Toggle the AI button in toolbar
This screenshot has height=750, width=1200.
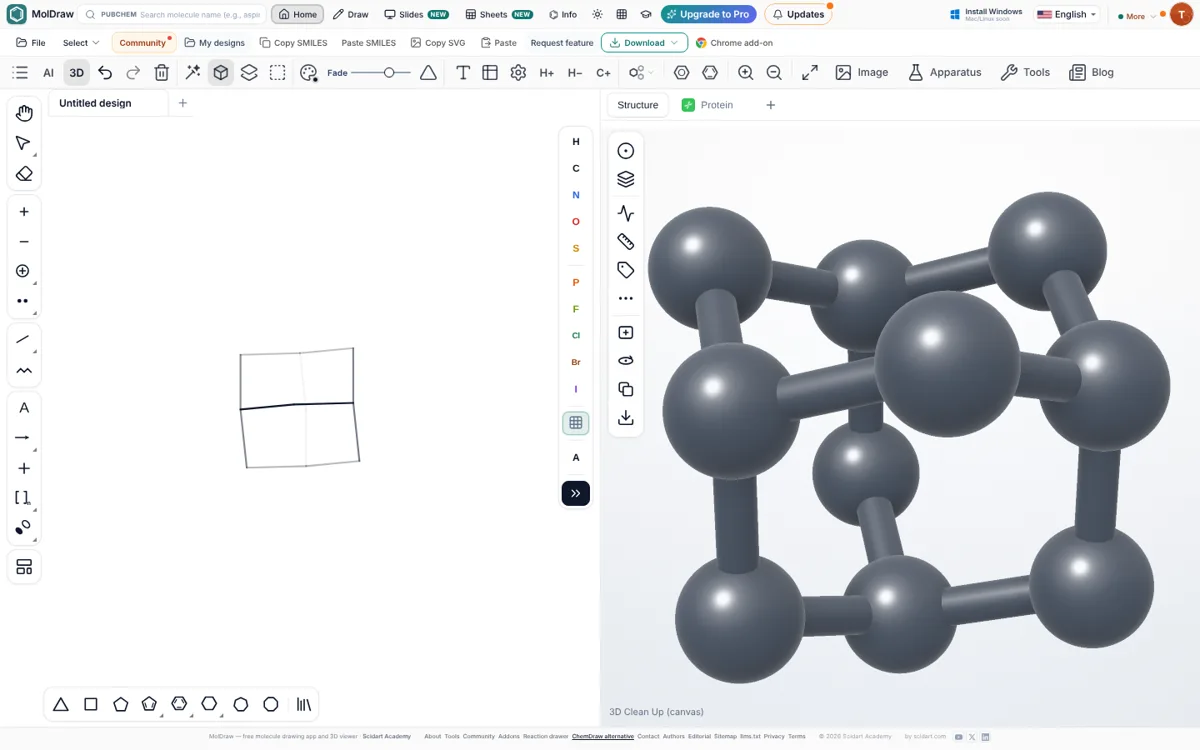coord(48,73)
